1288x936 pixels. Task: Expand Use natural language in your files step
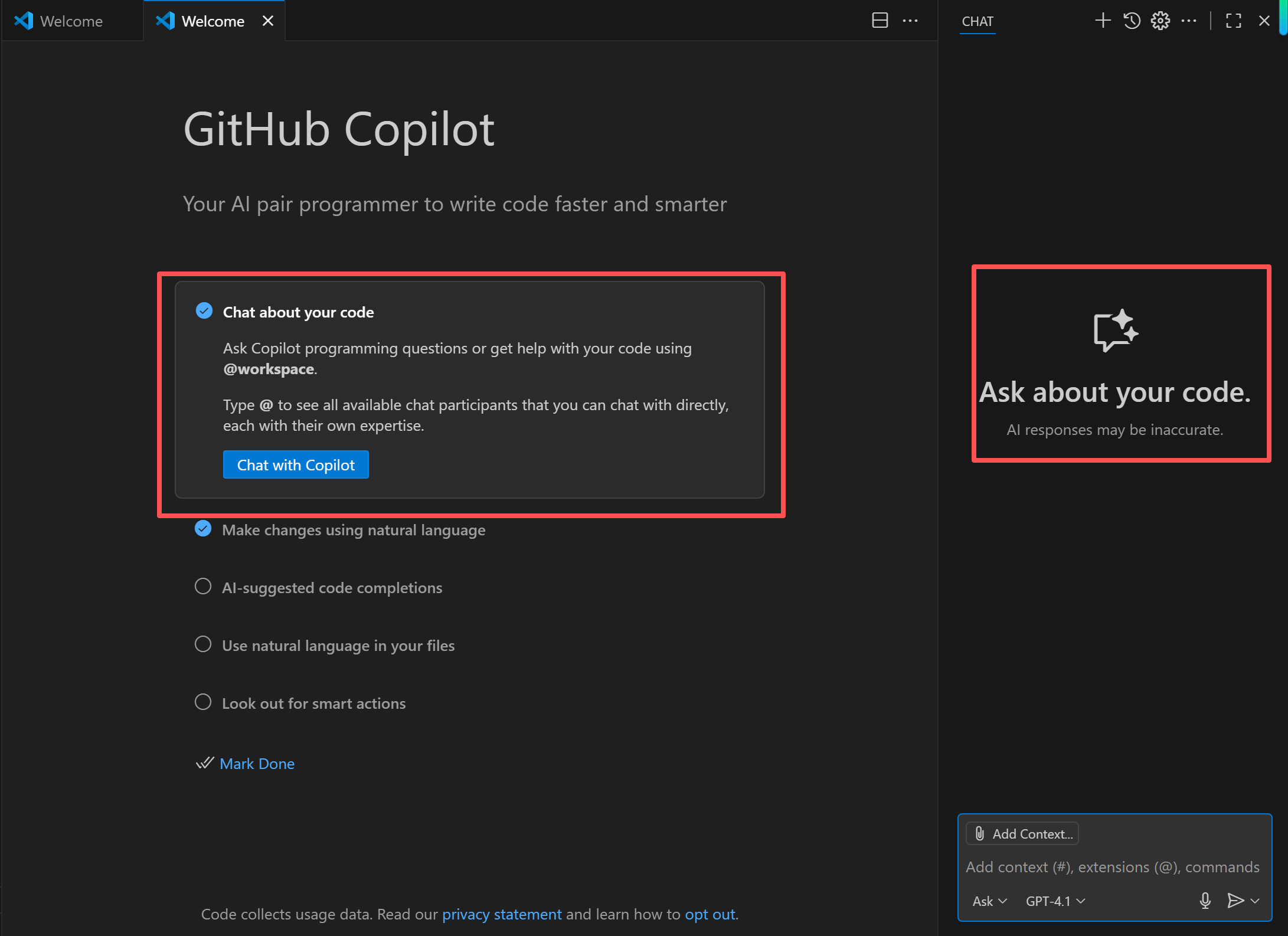(338, 646)
